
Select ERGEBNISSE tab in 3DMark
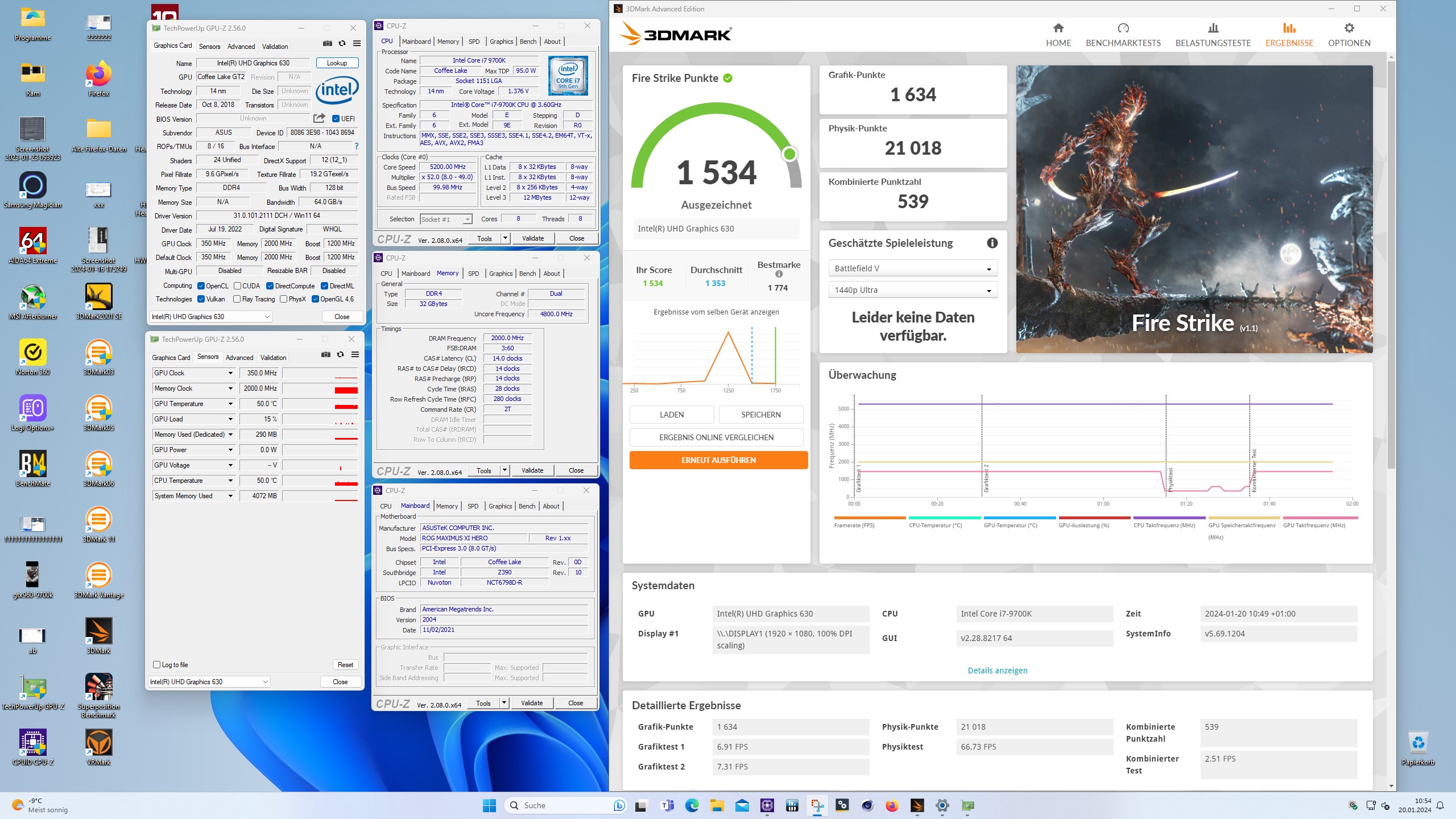click(x=1289, y=34)
